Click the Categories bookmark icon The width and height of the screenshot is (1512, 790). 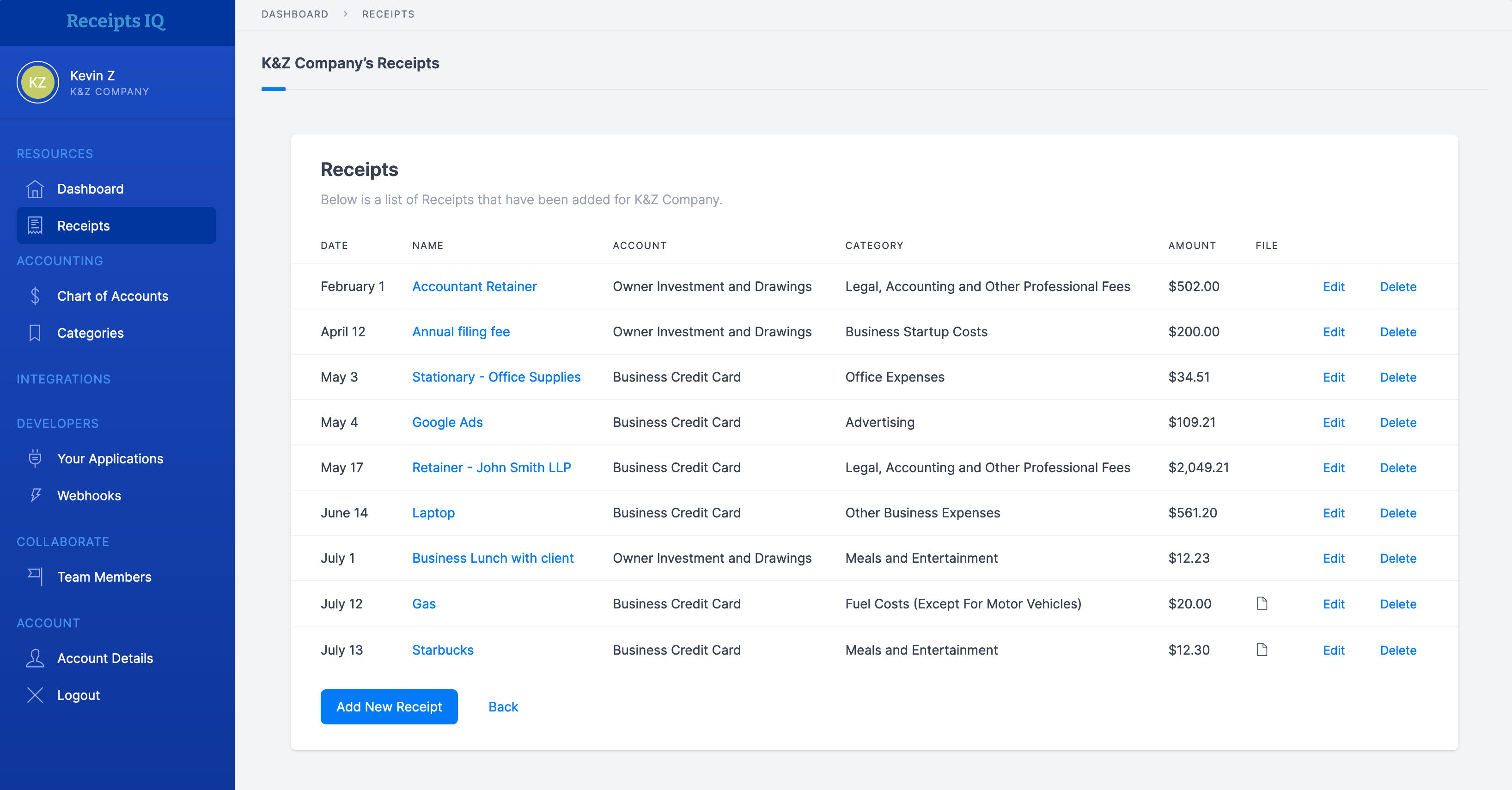35,333
